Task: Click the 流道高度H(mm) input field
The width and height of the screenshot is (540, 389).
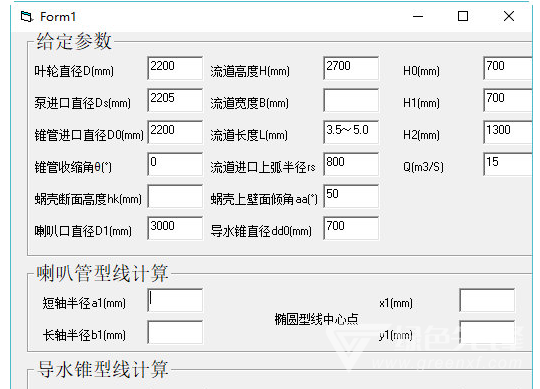Action: [x=351, y=68]
